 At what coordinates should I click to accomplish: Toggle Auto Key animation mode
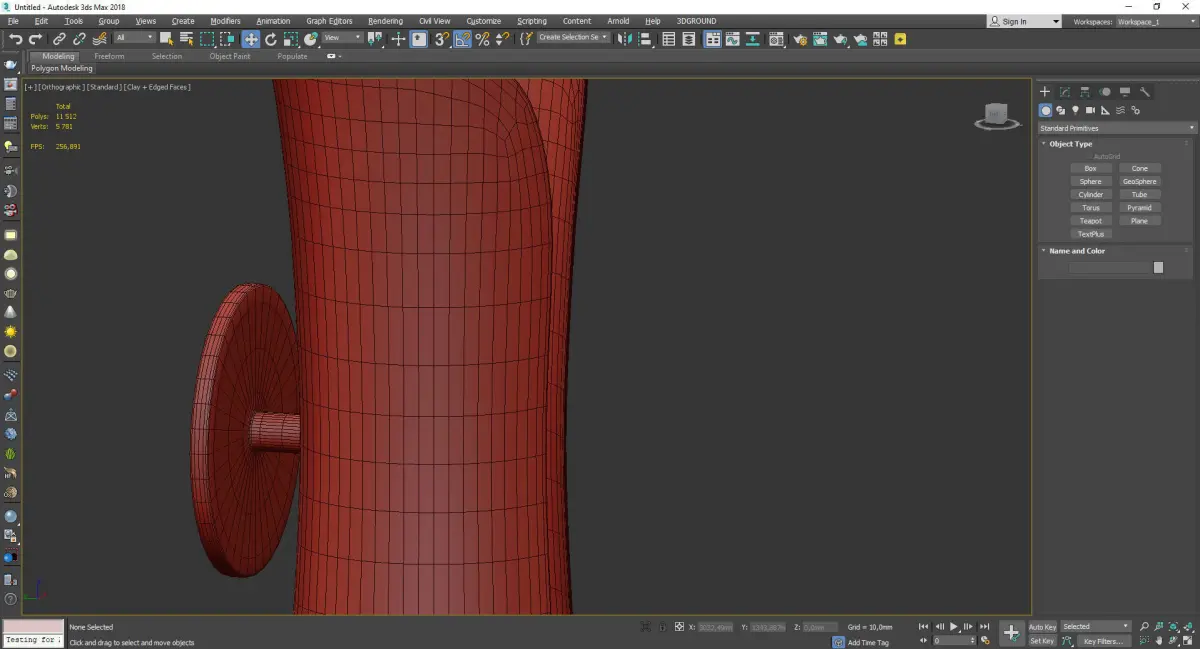coord(1042,627)
